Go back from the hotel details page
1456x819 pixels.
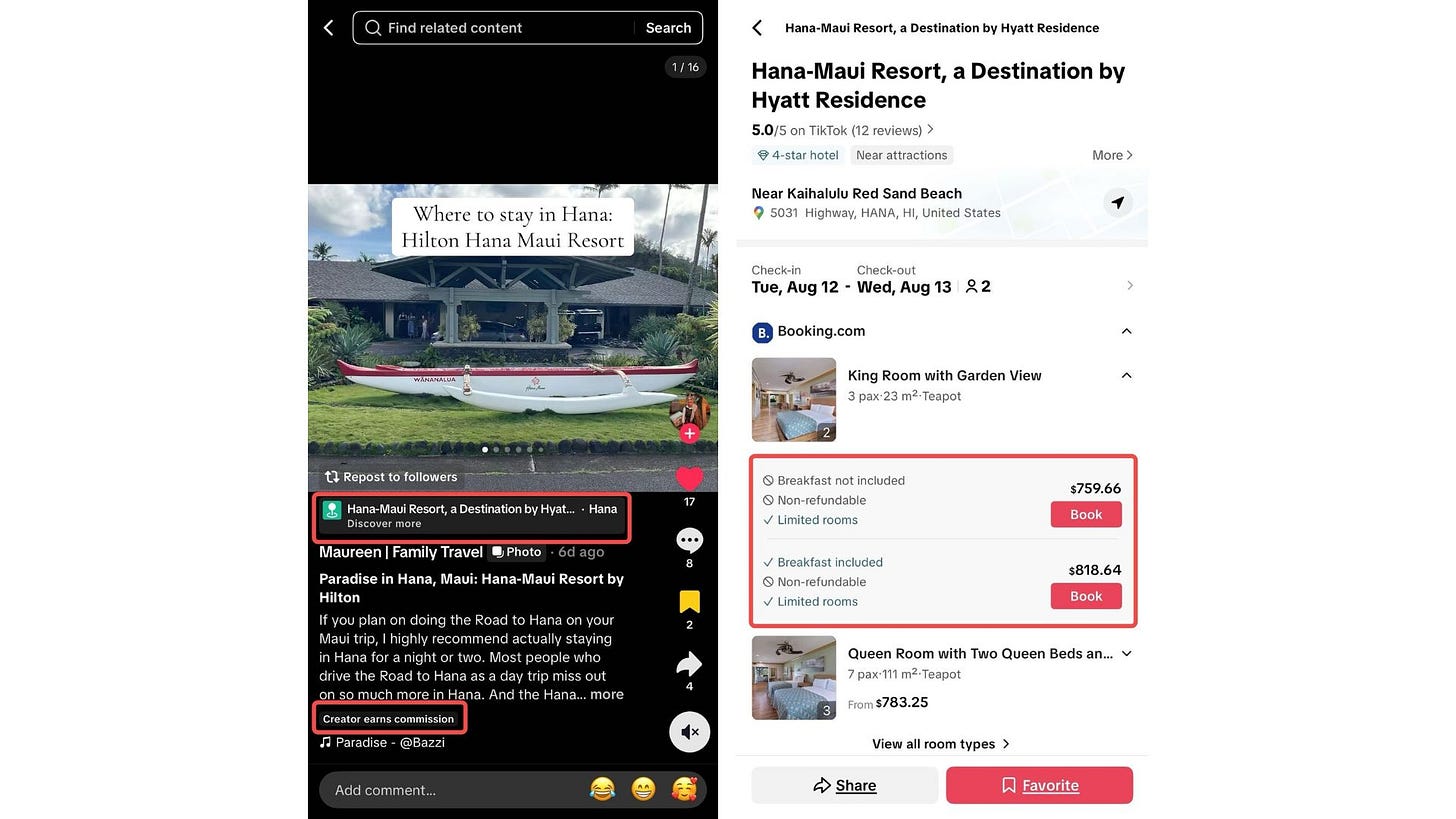(757, 28)
